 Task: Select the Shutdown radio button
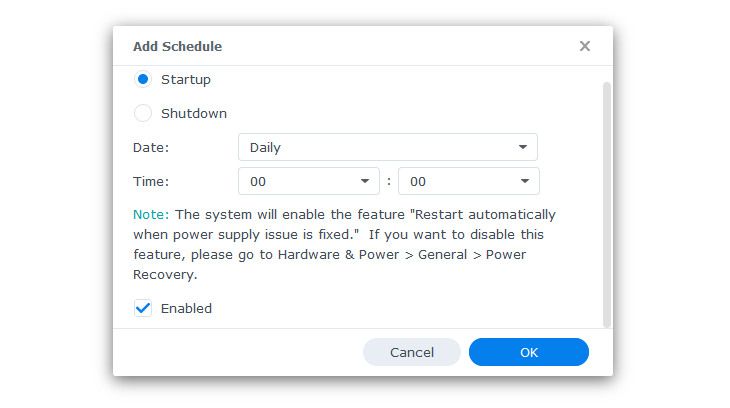(x=143, y=113)
